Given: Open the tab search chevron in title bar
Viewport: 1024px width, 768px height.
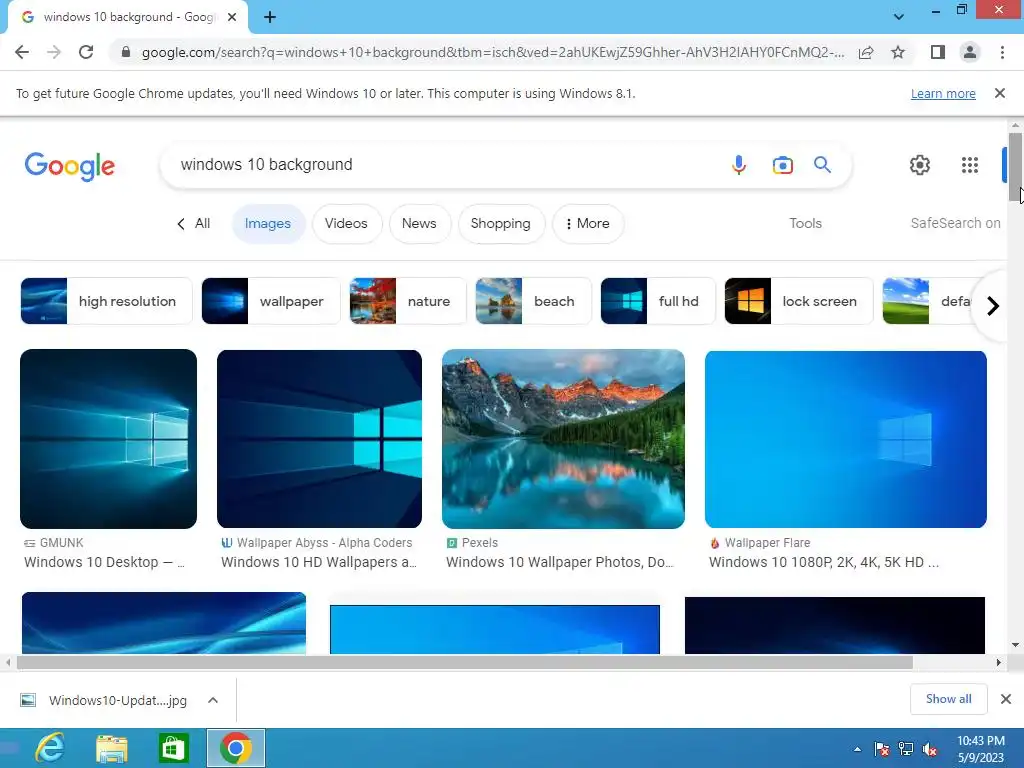Looking at the screenshot, I should pos(899,17).
